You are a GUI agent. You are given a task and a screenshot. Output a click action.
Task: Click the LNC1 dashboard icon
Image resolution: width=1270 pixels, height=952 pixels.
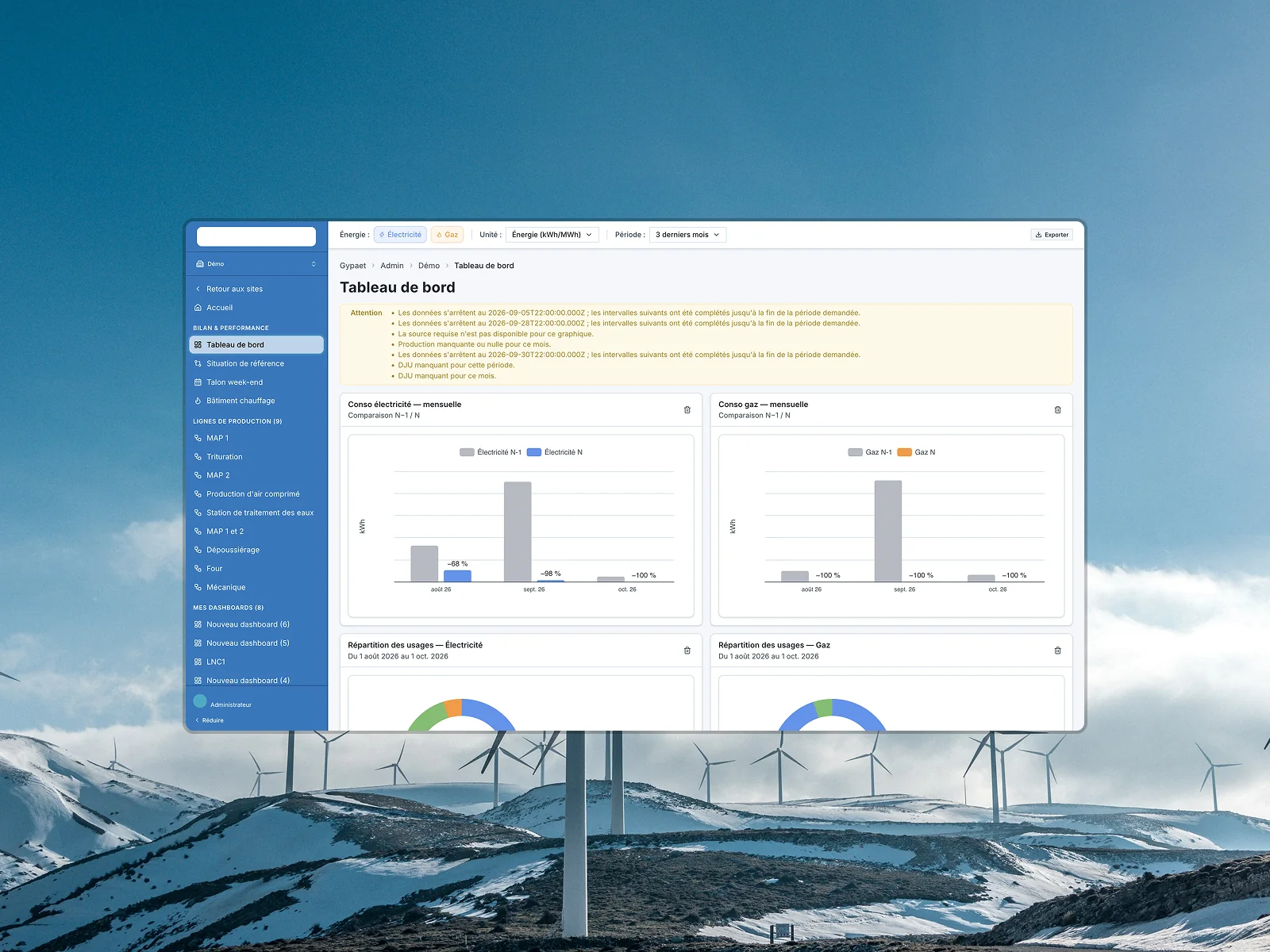[198, 662]
